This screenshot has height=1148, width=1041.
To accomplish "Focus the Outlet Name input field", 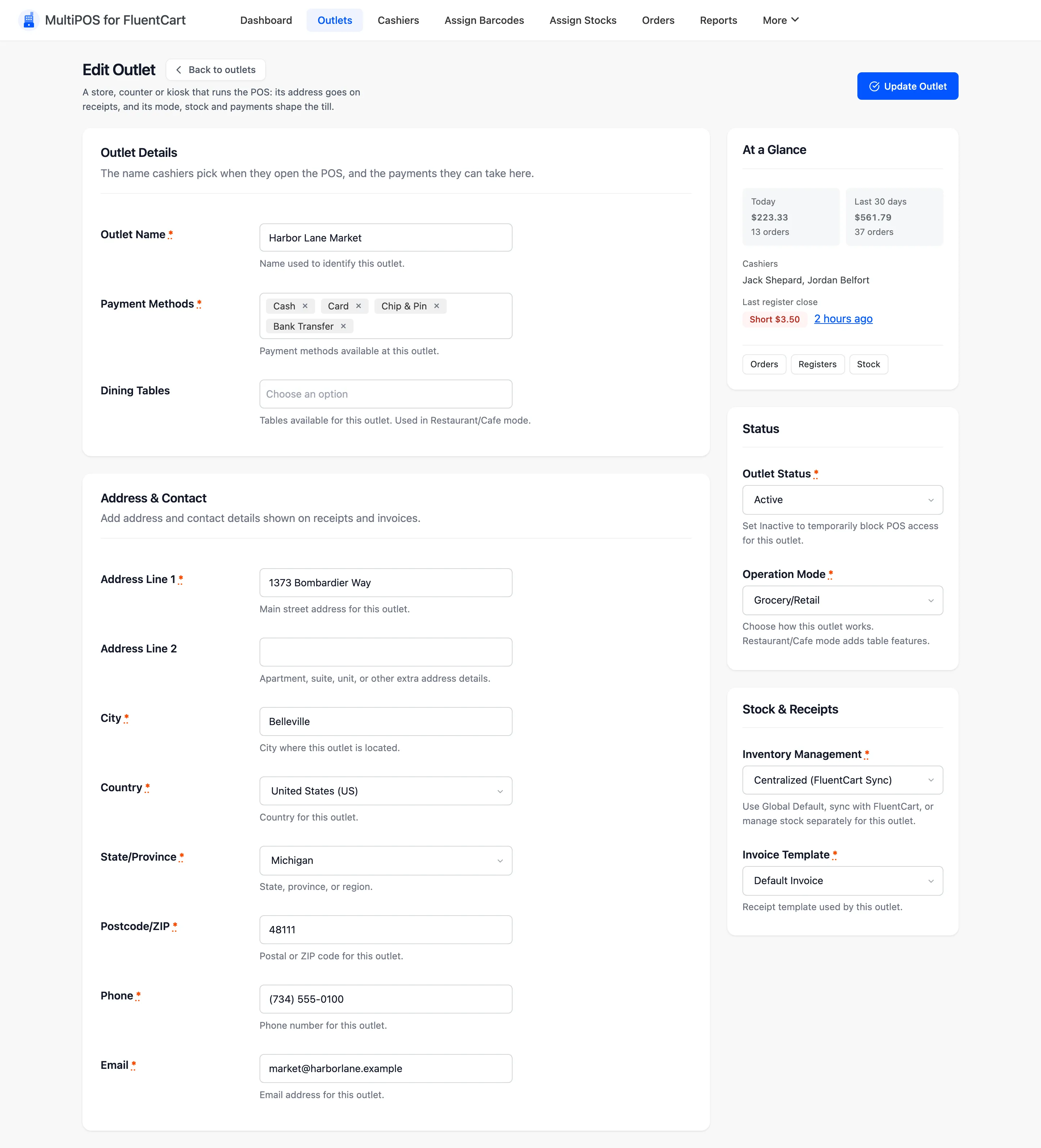I will pos(386,237).
